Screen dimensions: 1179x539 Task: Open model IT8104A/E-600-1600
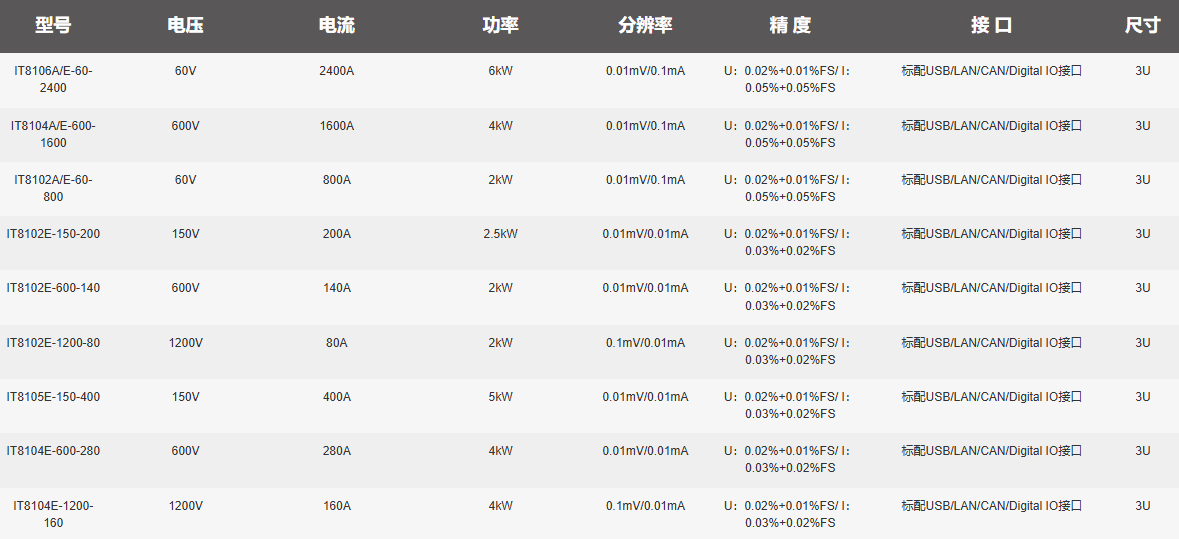[53, 134]
